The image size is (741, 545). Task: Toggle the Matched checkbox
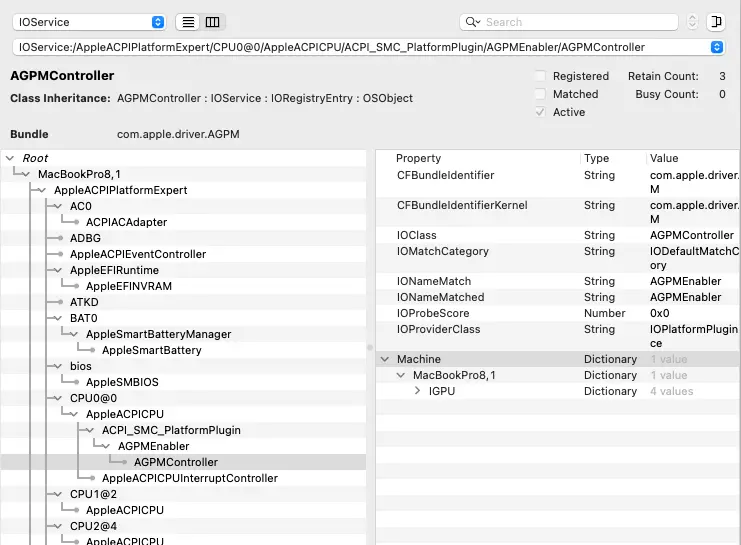coord(541,94)
